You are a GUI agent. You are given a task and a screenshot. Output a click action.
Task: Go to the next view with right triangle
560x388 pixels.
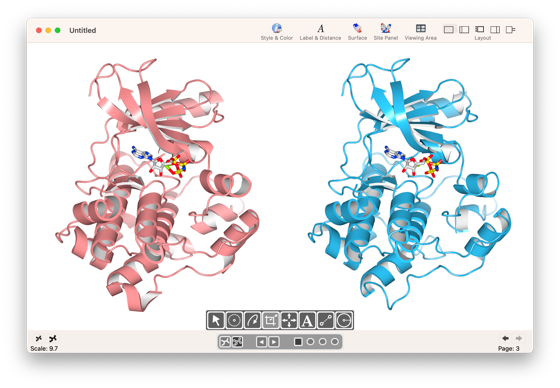(274, 342)
